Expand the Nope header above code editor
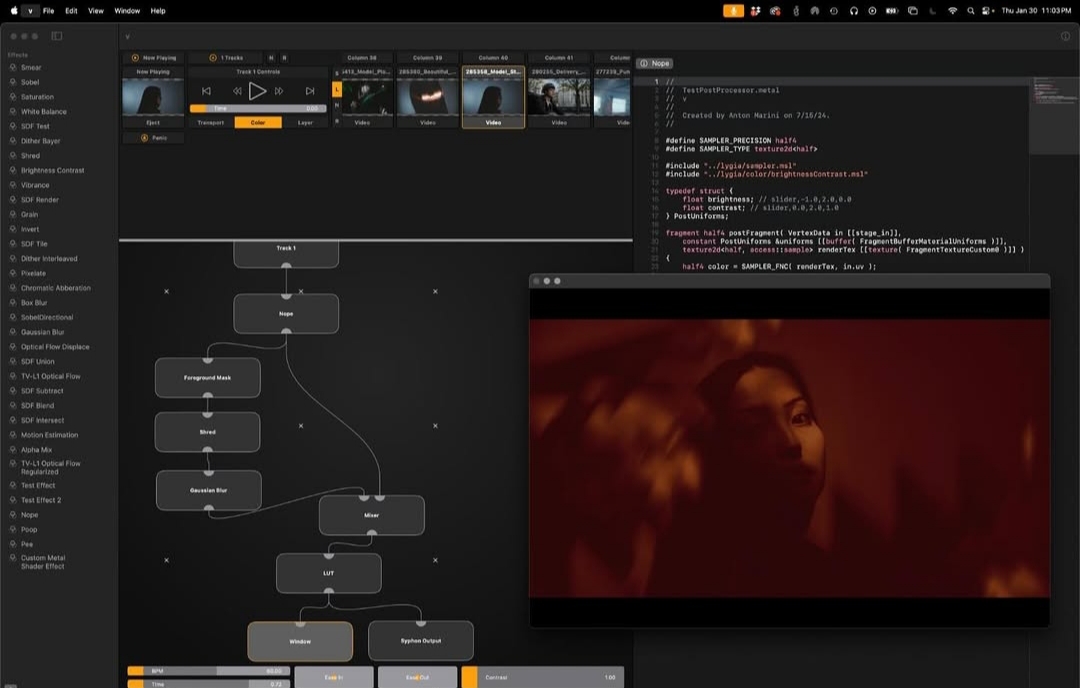 click(x=654, y=63)
